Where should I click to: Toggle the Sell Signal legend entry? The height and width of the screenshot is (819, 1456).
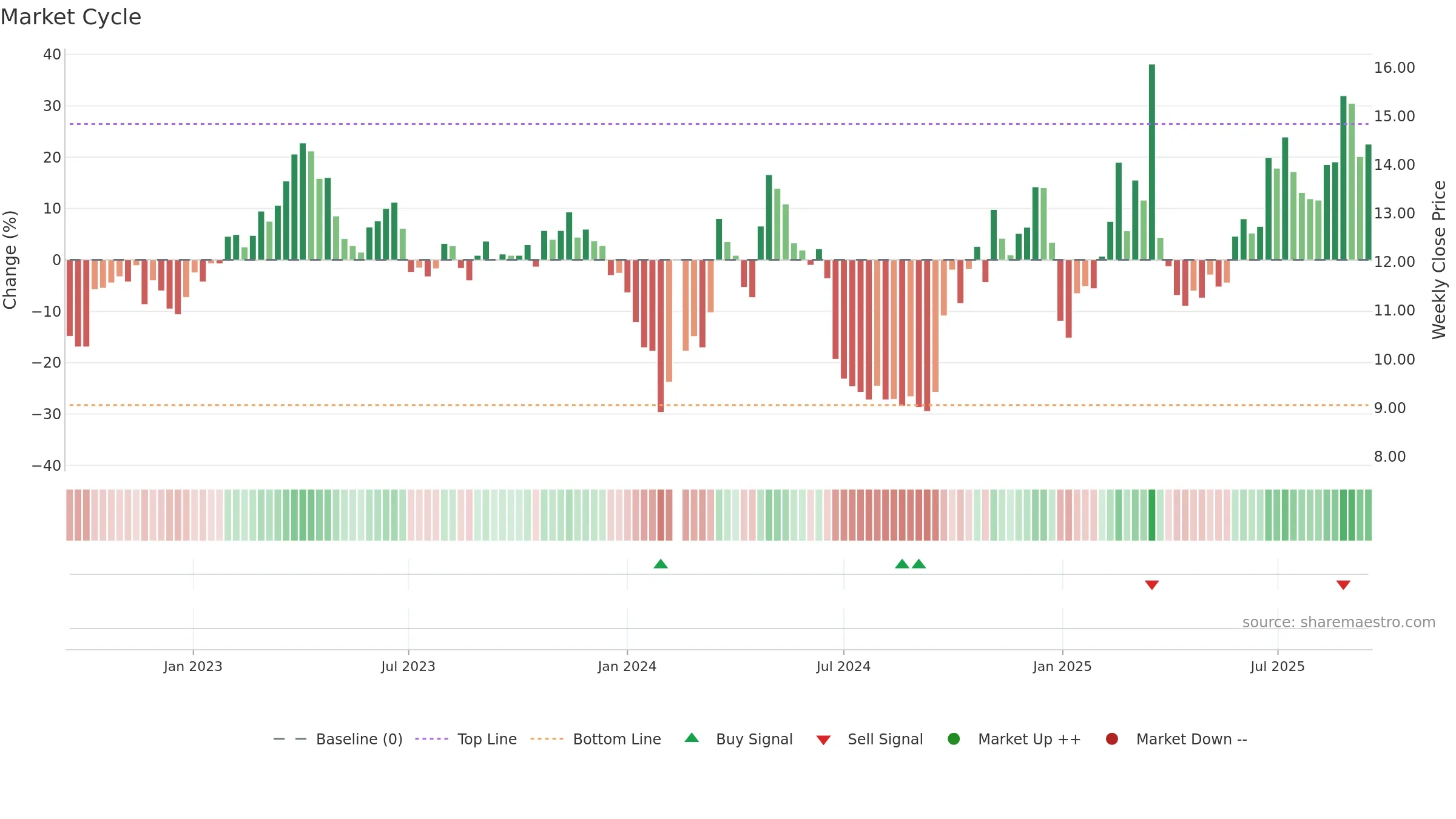869,739
